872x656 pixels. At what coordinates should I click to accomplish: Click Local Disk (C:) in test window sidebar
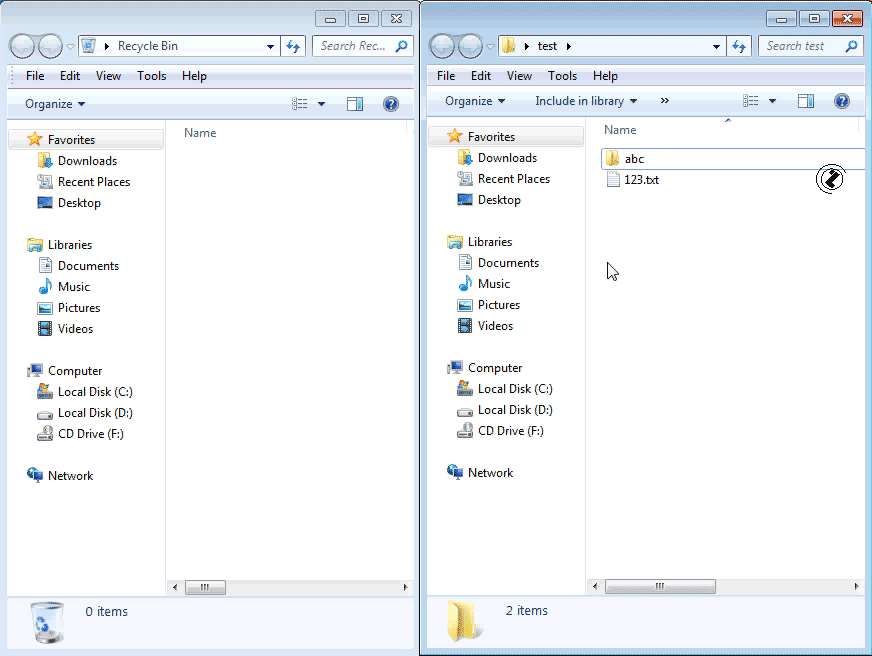pos(514,389)
